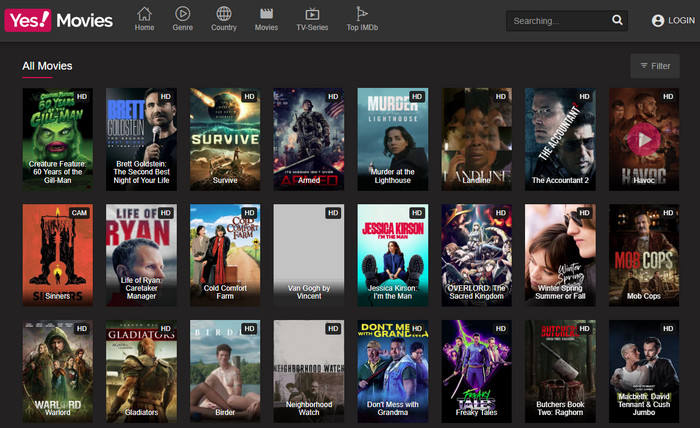
Task: Go to Home via house icon
Action: tap(144, 14)
